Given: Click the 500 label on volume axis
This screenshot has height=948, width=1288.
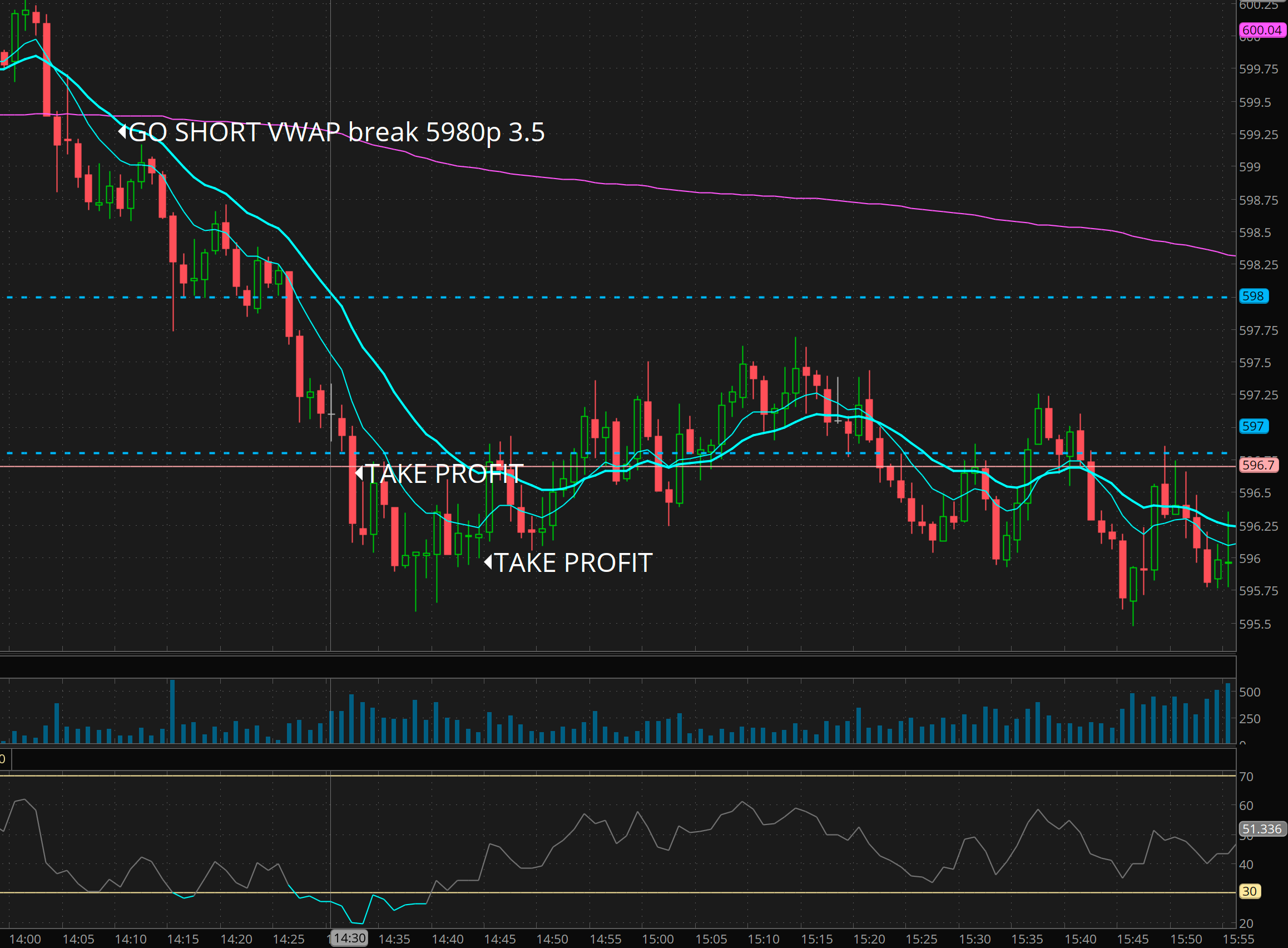Looking at the screenshot, I should (1250, 692).
